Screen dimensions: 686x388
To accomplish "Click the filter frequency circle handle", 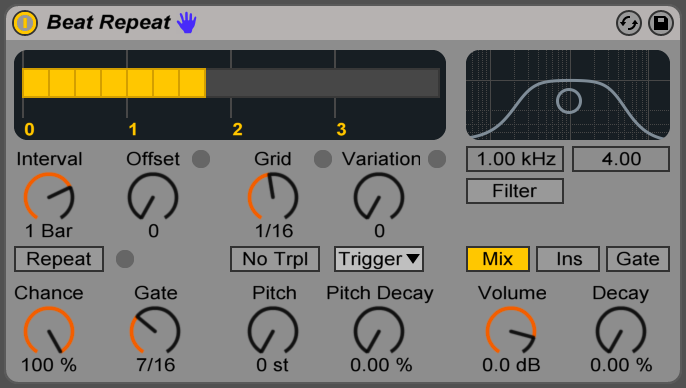I will 569,101.
